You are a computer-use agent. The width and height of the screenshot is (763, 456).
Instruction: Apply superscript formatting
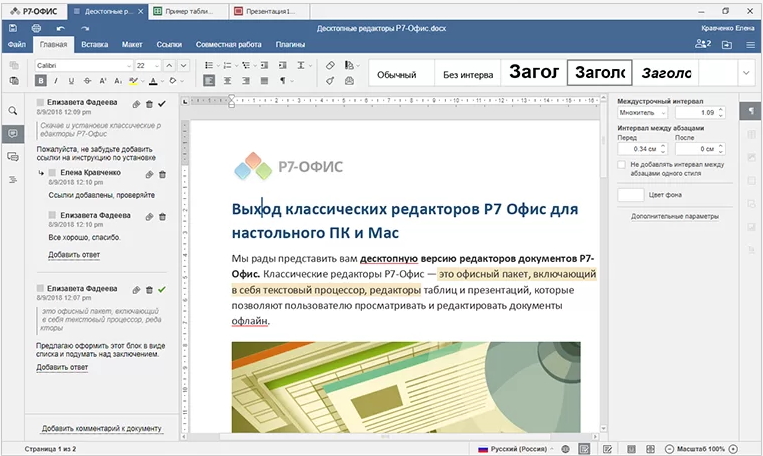[x=103, y=81]
